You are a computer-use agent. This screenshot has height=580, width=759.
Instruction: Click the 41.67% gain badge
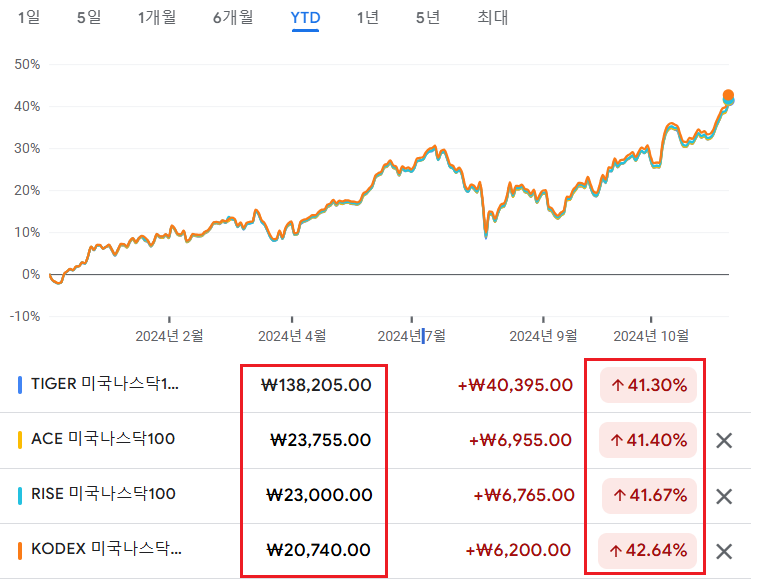tap(649, 495)
